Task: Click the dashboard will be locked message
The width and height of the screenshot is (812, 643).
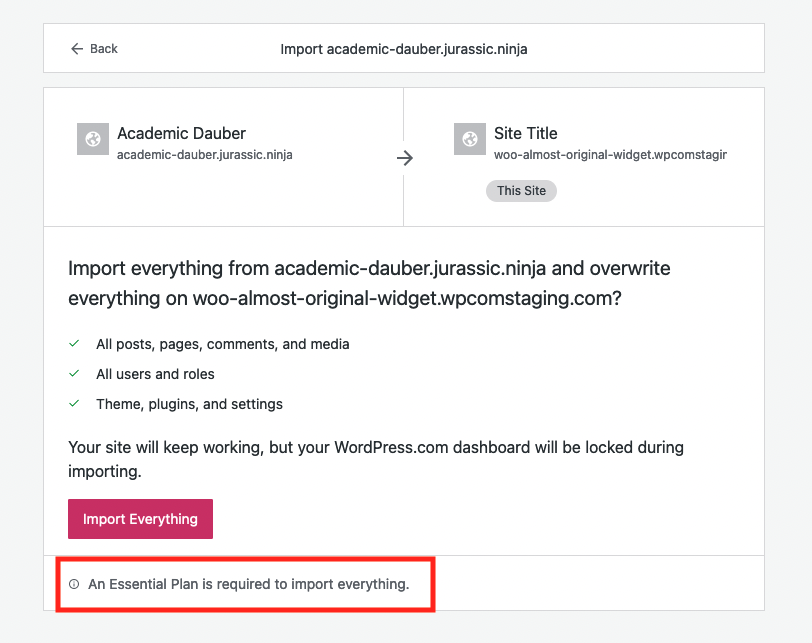Action: (x=376, y=458)
